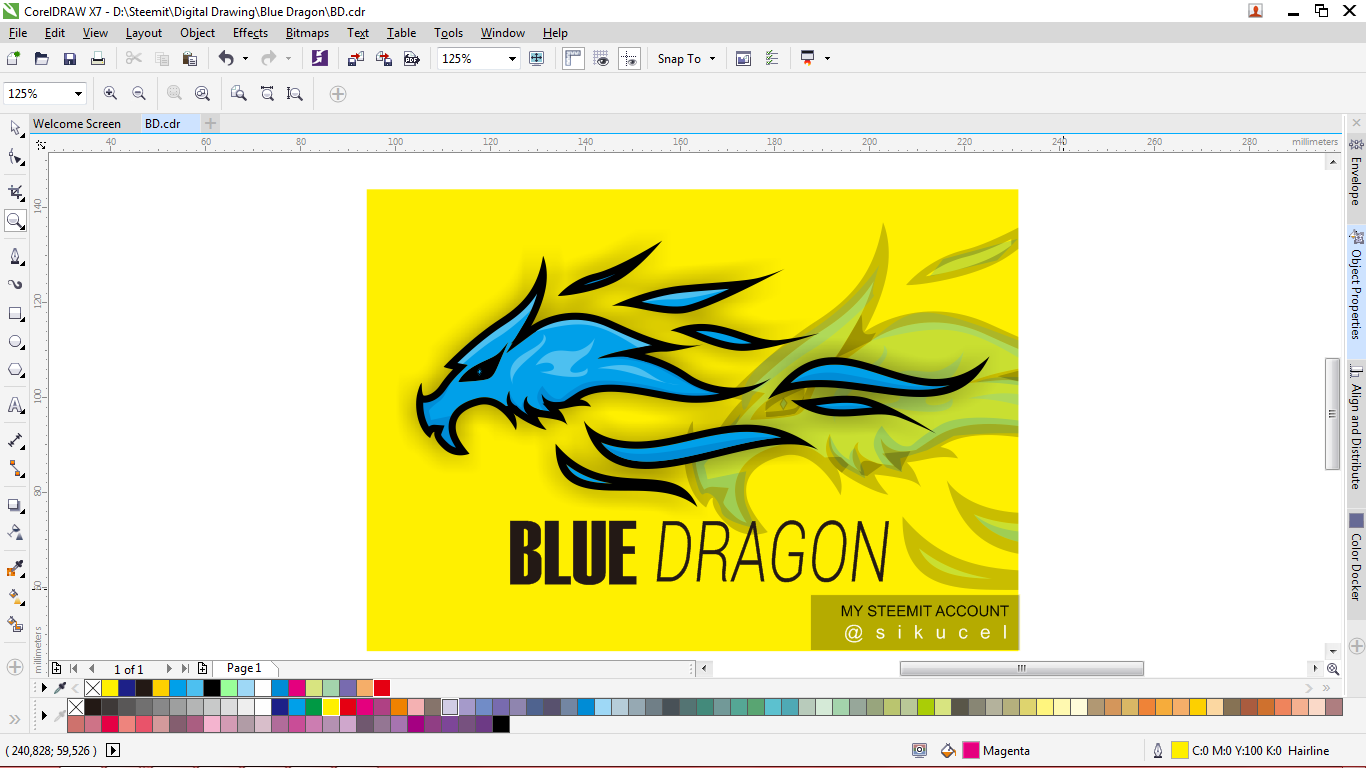This screenshot has width=1366, height=768.
Task: Create a new document with the New icon
Action: click(x=14, y=59)
